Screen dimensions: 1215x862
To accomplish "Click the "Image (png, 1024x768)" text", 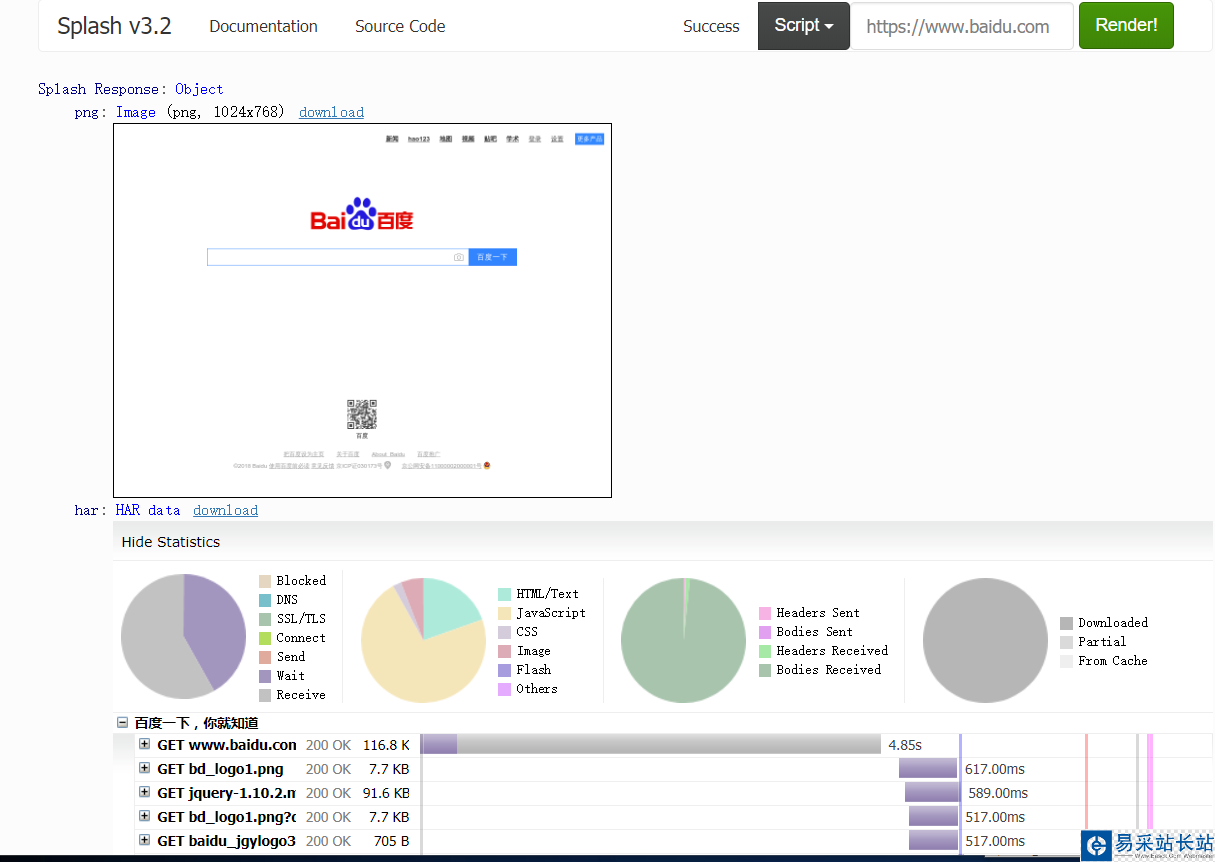I will pyautogui.click(x=200, y=112).
